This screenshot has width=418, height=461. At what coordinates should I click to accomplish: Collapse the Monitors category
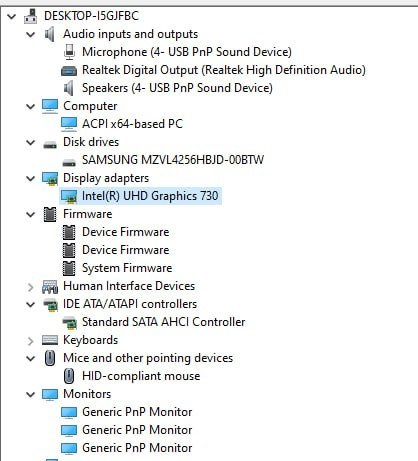31,394
